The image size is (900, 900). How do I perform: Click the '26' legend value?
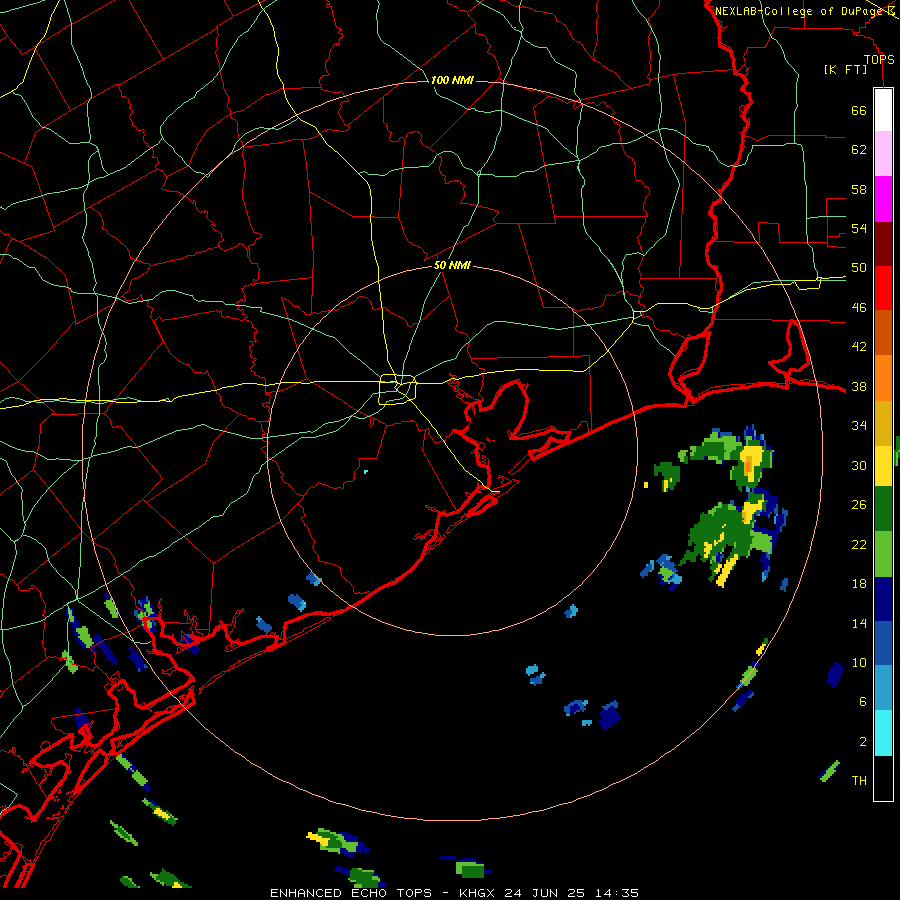tap(859, 505)
